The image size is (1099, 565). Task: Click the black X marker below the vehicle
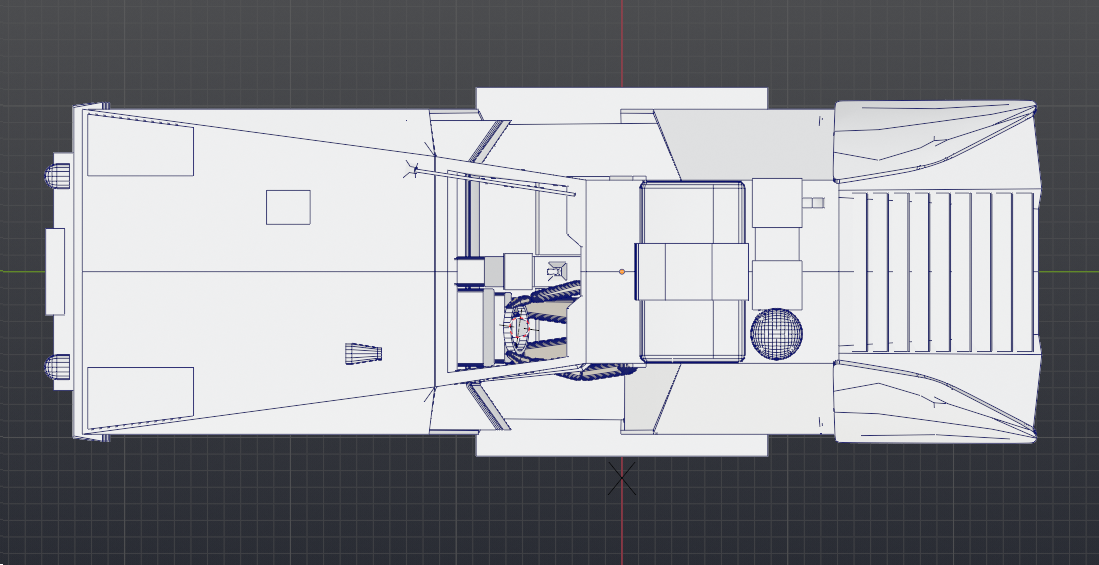(x=622, y=479)
